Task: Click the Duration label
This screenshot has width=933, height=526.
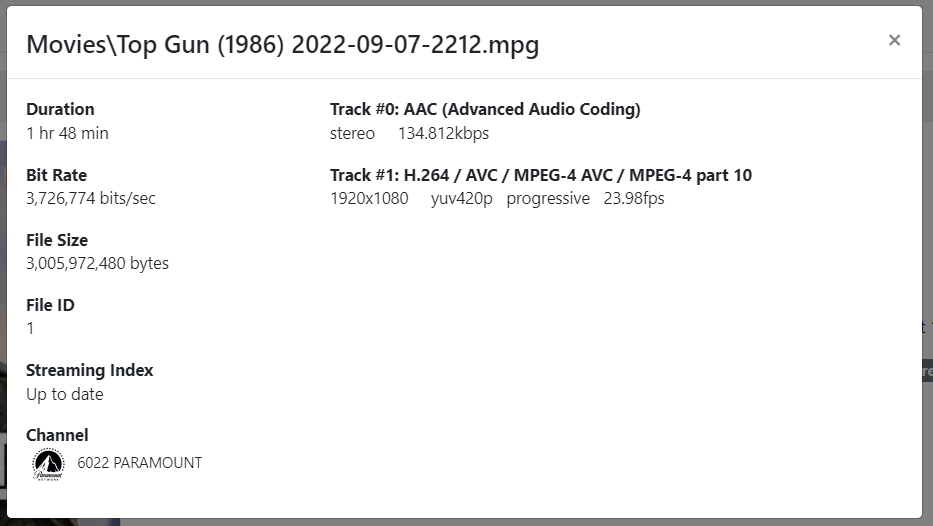Action: click(60, 109)
